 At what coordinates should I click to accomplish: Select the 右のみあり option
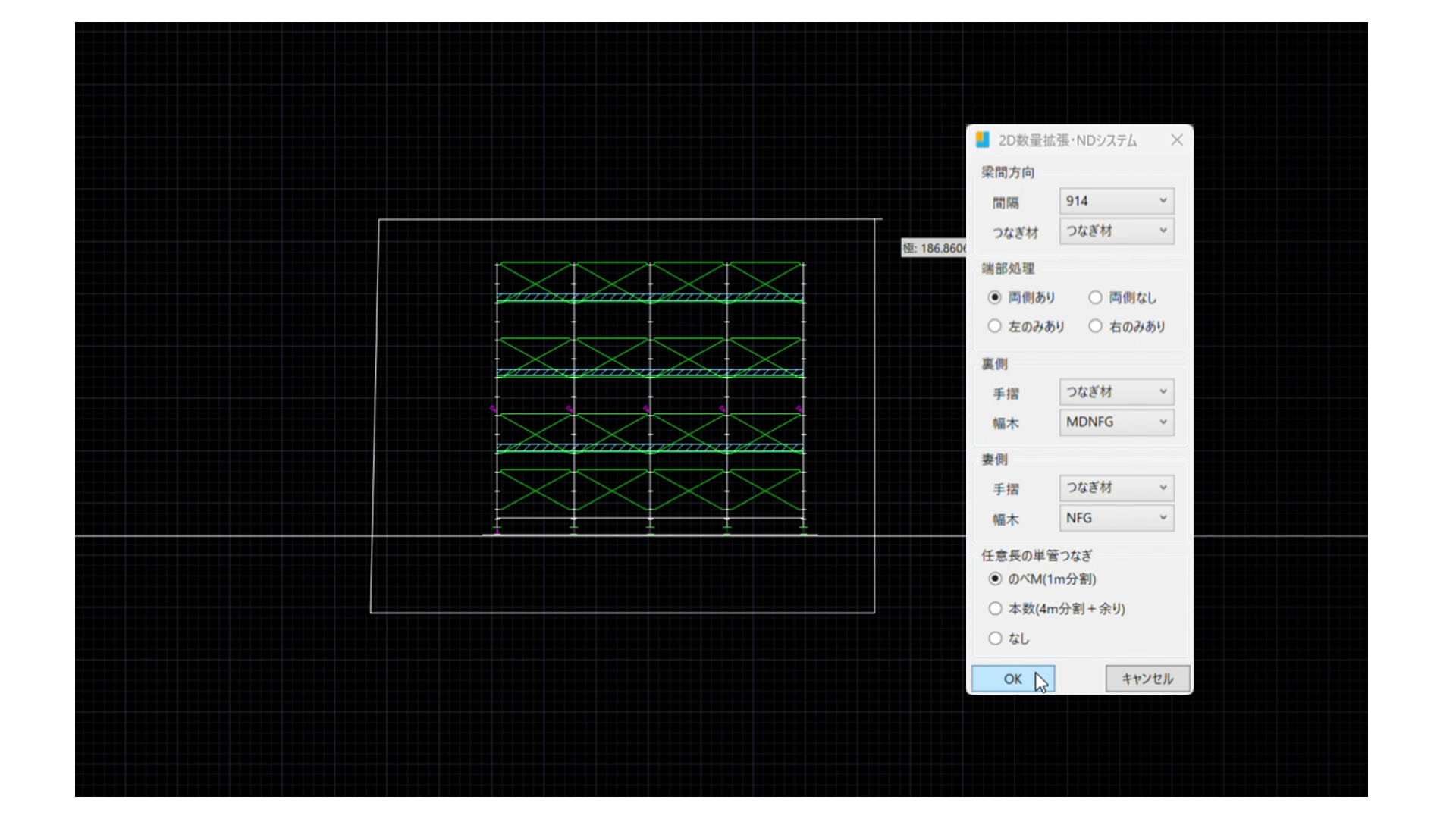[1096, 326]
